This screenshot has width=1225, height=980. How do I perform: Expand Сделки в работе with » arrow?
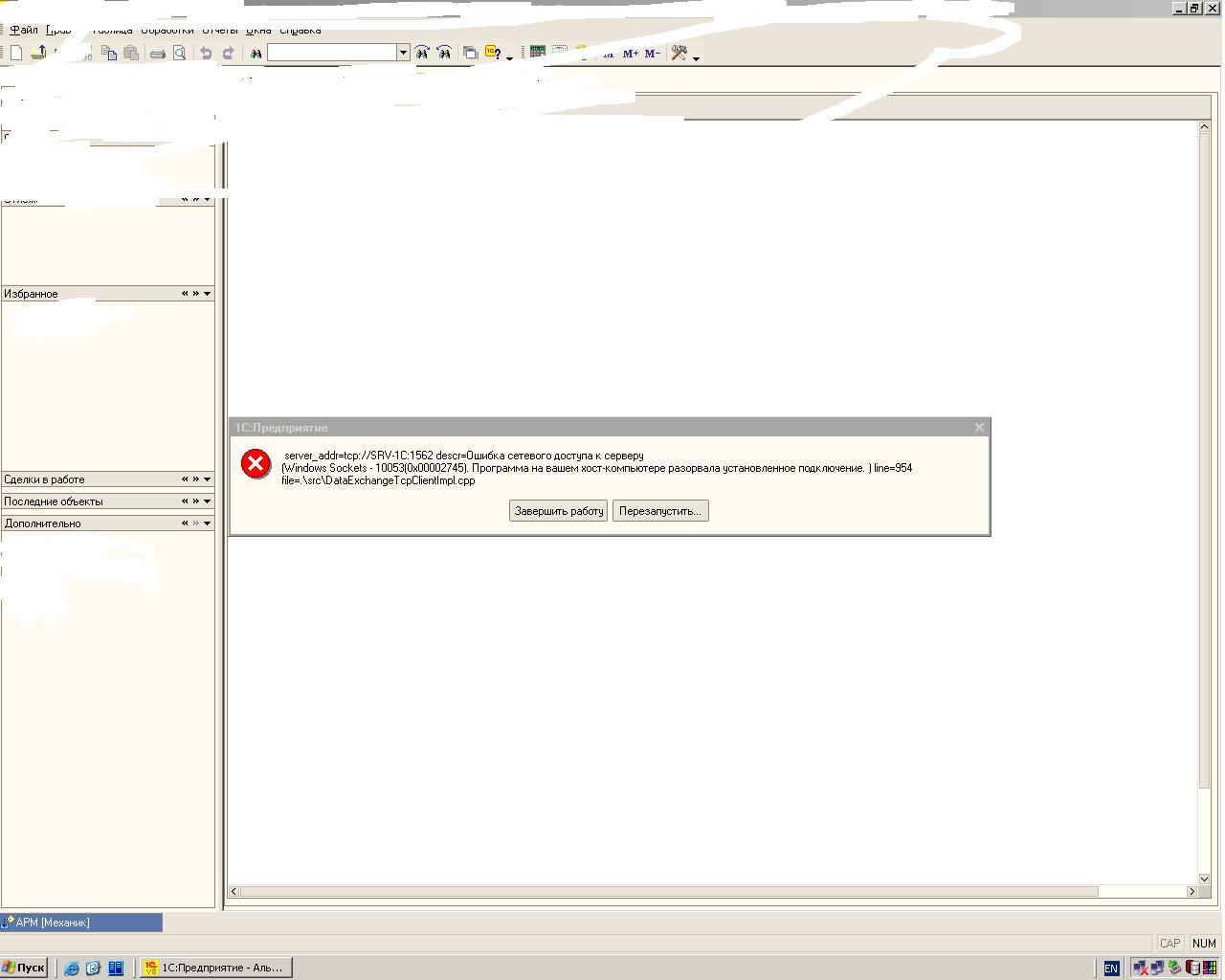tap(196, 479)
